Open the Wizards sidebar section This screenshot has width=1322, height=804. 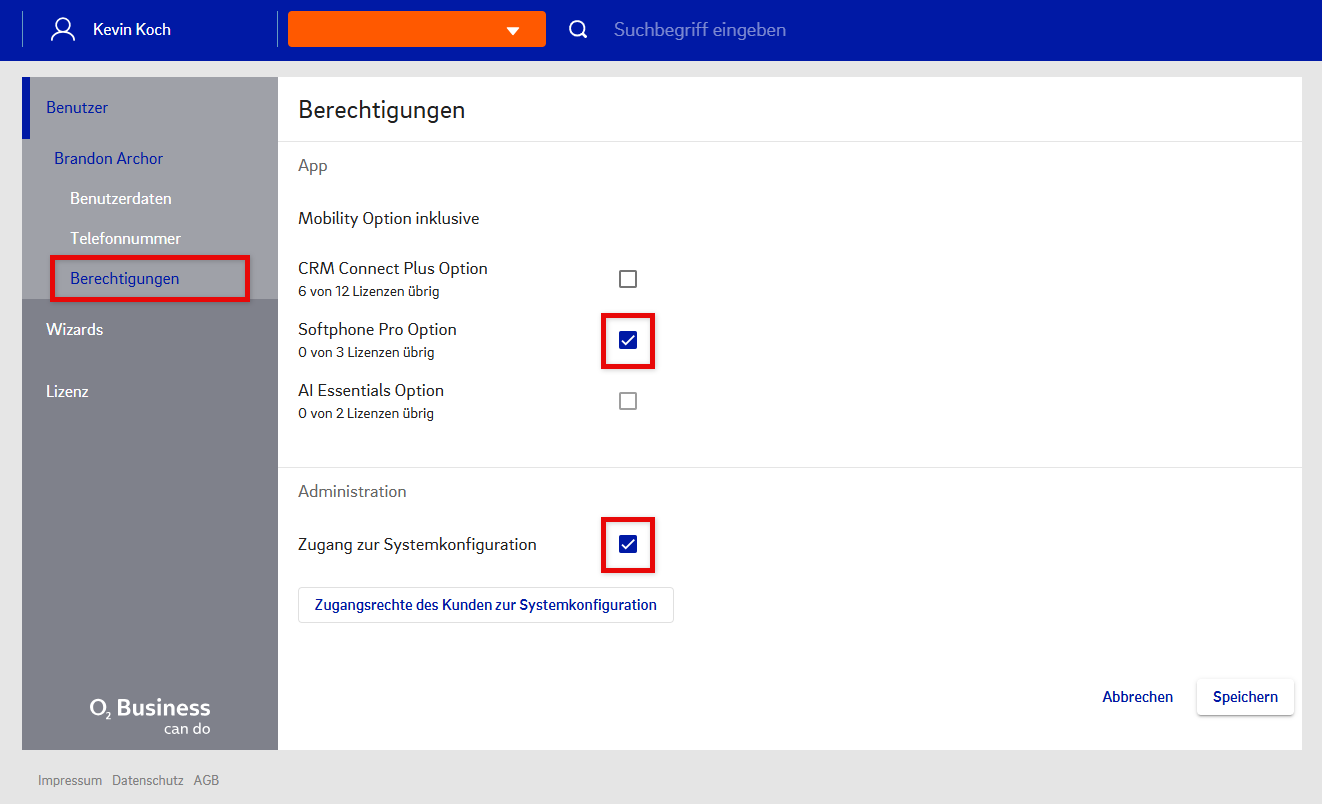tap(75, 329)
